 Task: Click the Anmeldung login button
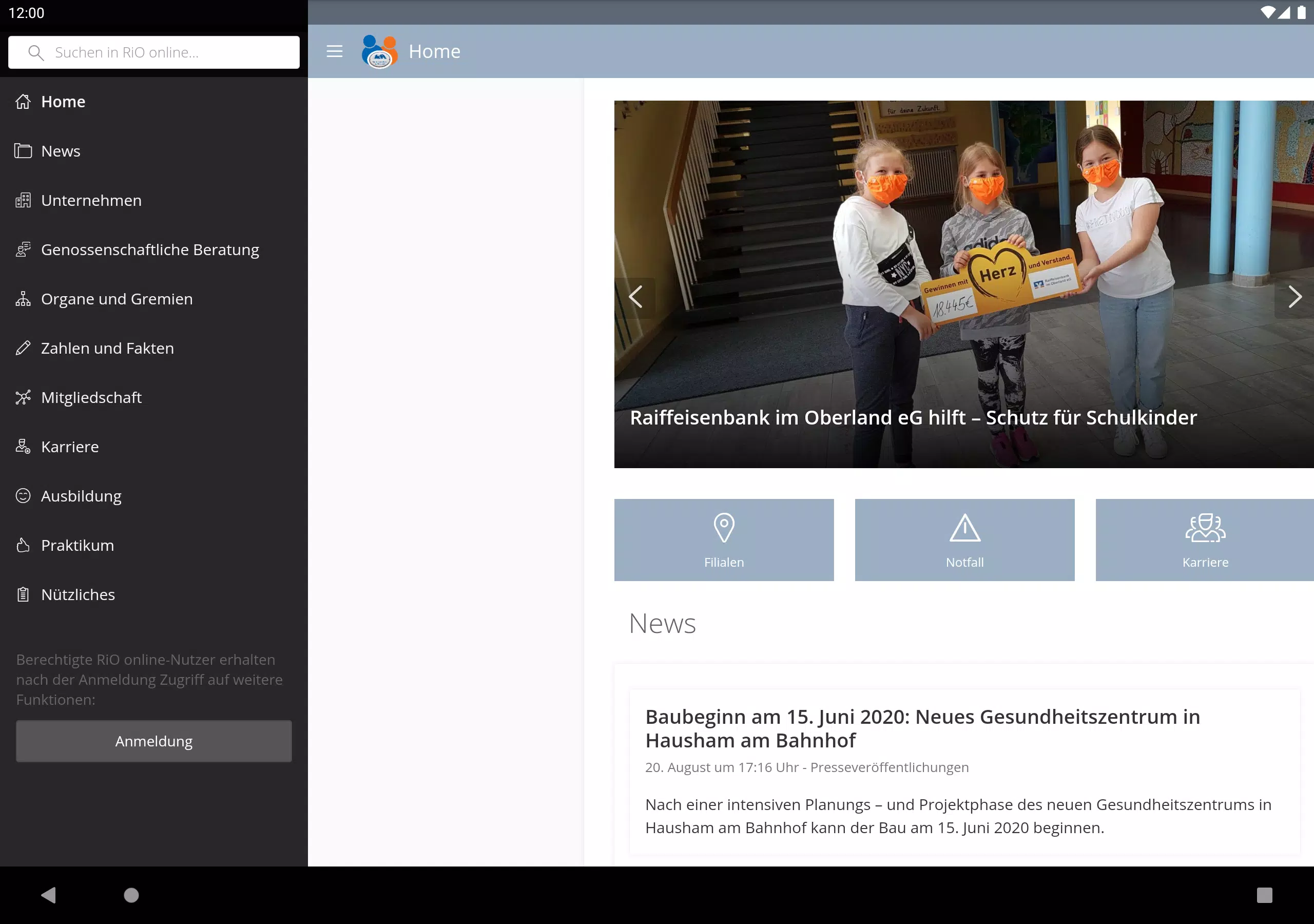(153, 741)
